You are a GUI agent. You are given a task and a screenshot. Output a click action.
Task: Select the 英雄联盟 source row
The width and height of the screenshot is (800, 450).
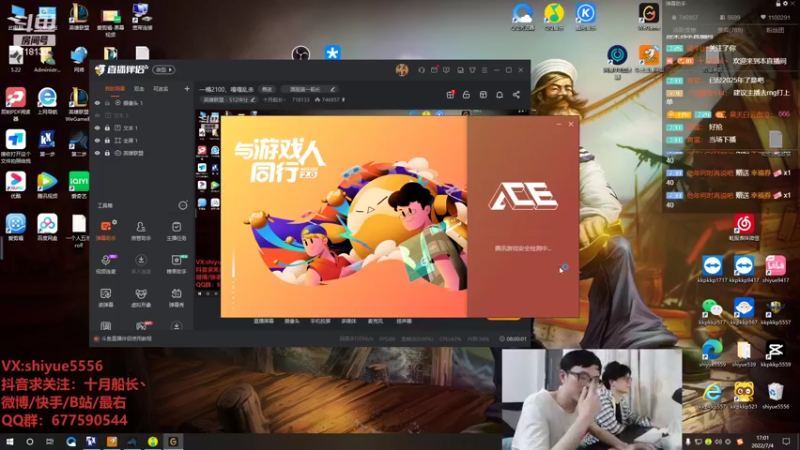tap(141, 153)
